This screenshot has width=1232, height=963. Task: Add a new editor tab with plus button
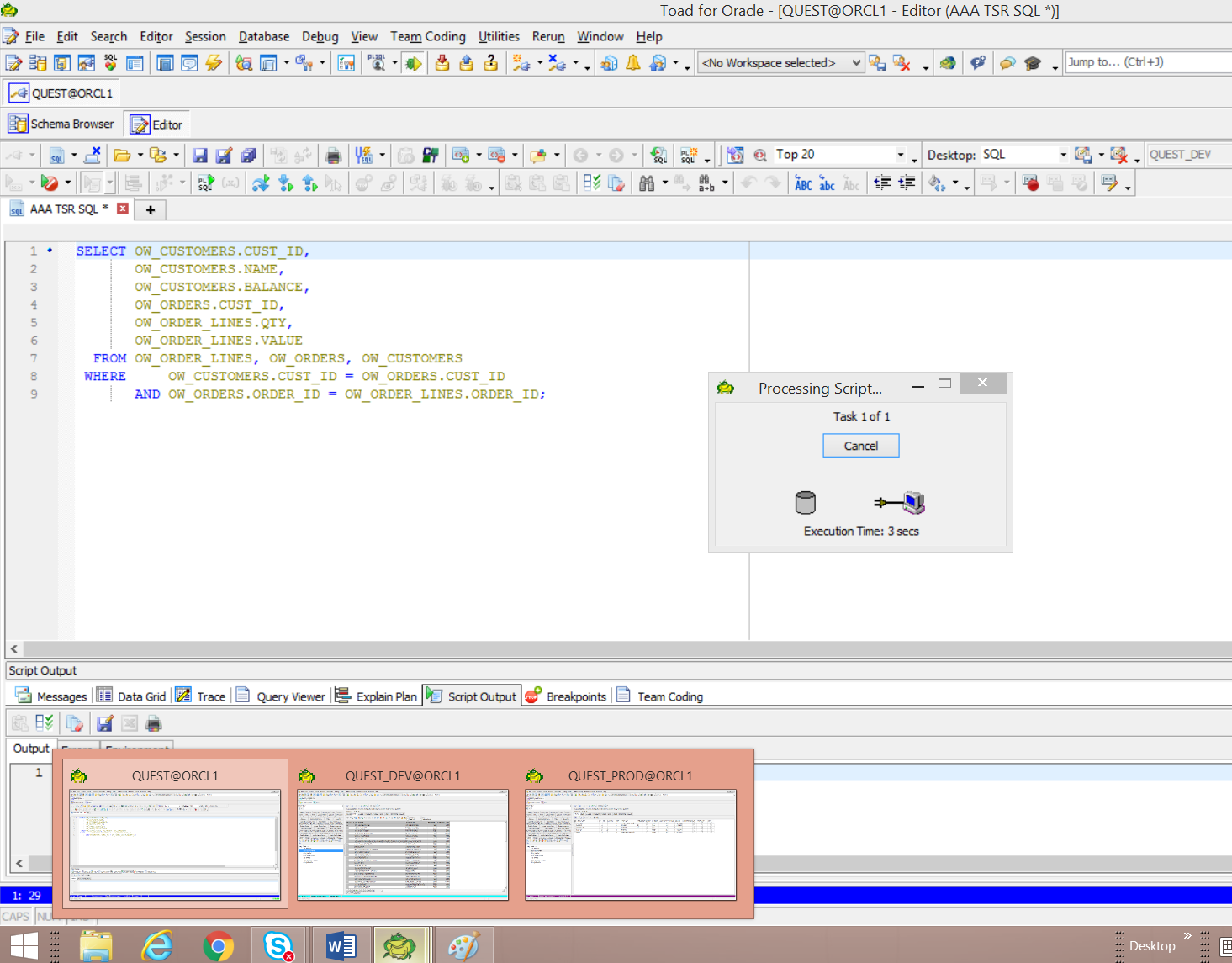pyautogui.click(x=151, y=209)
